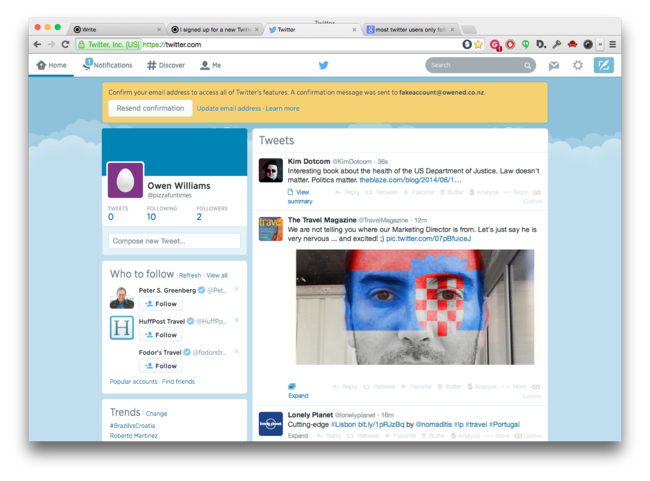
Task: Bookmark the page with the star icon
Action: click(x=479, y=44)
